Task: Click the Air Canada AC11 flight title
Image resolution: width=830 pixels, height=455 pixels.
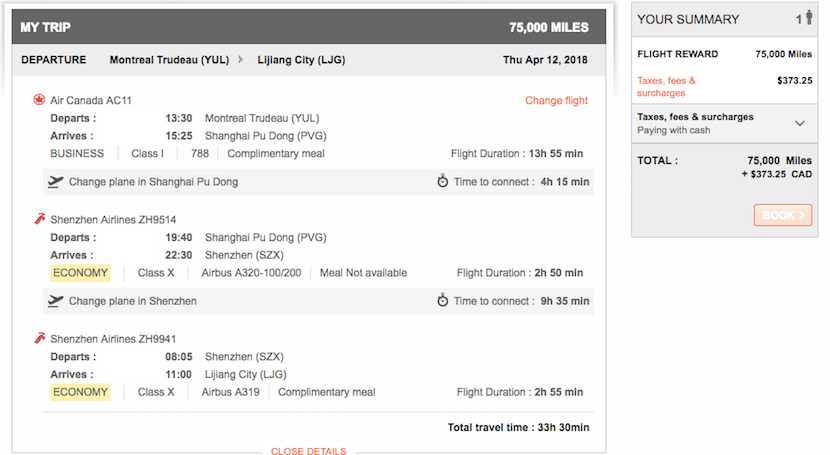Action: pos(91,100)
